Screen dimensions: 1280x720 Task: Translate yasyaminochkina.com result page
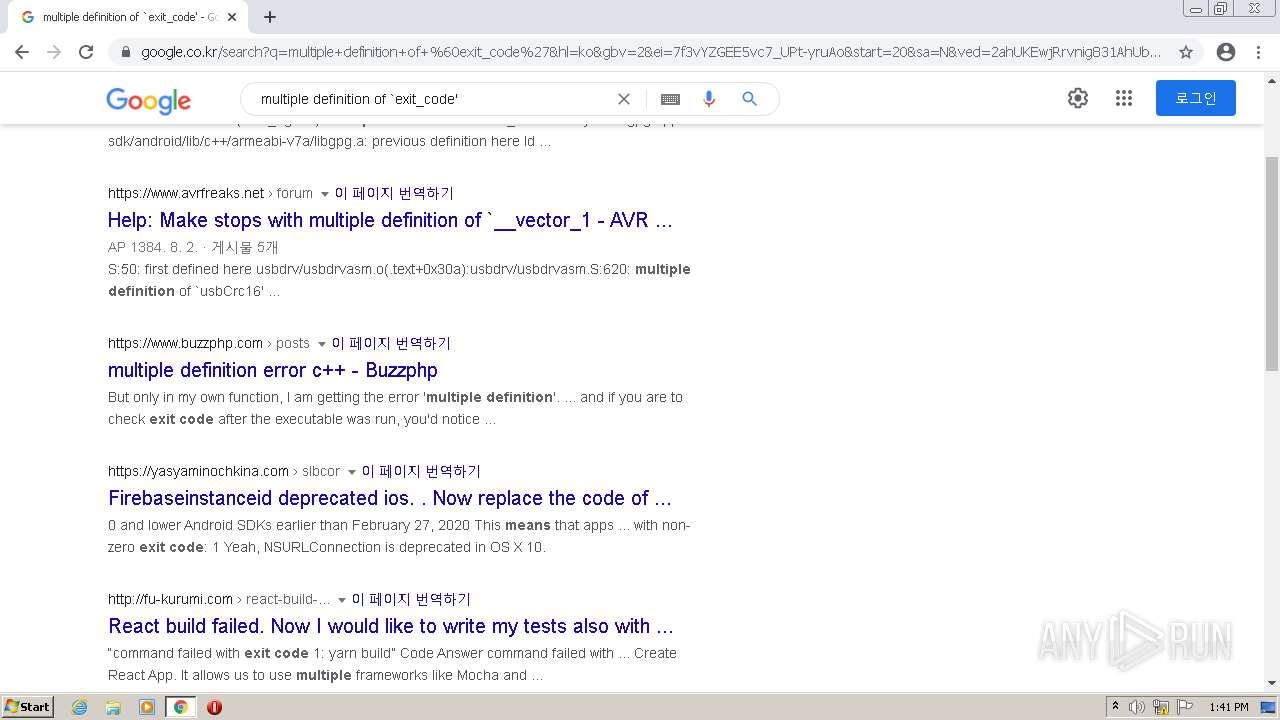point(421,471)
